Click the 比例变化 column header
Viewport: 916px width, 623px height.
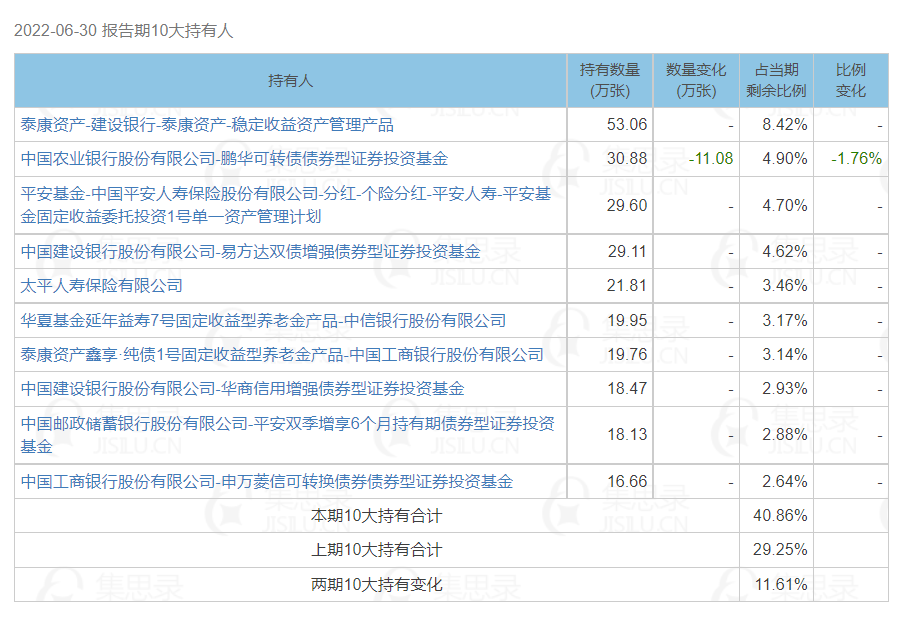(x=850, y=81)
